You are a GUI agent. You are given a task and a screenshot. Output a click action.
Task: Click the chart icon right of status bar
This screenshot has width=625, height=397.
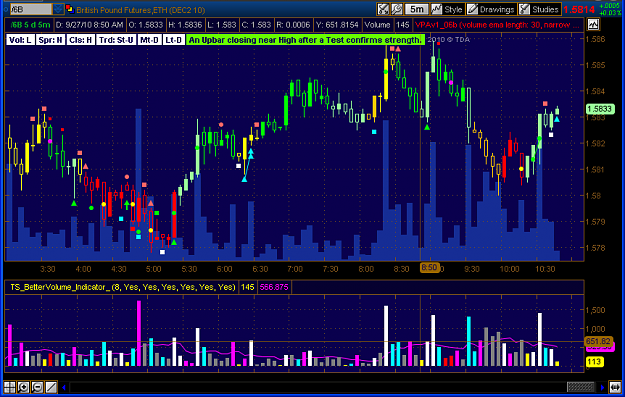coord(593,25)
